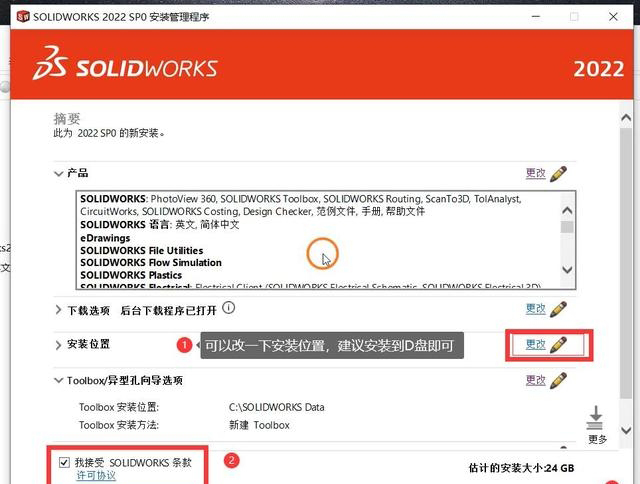Expand the 下载选项 section

coord(58,309)
